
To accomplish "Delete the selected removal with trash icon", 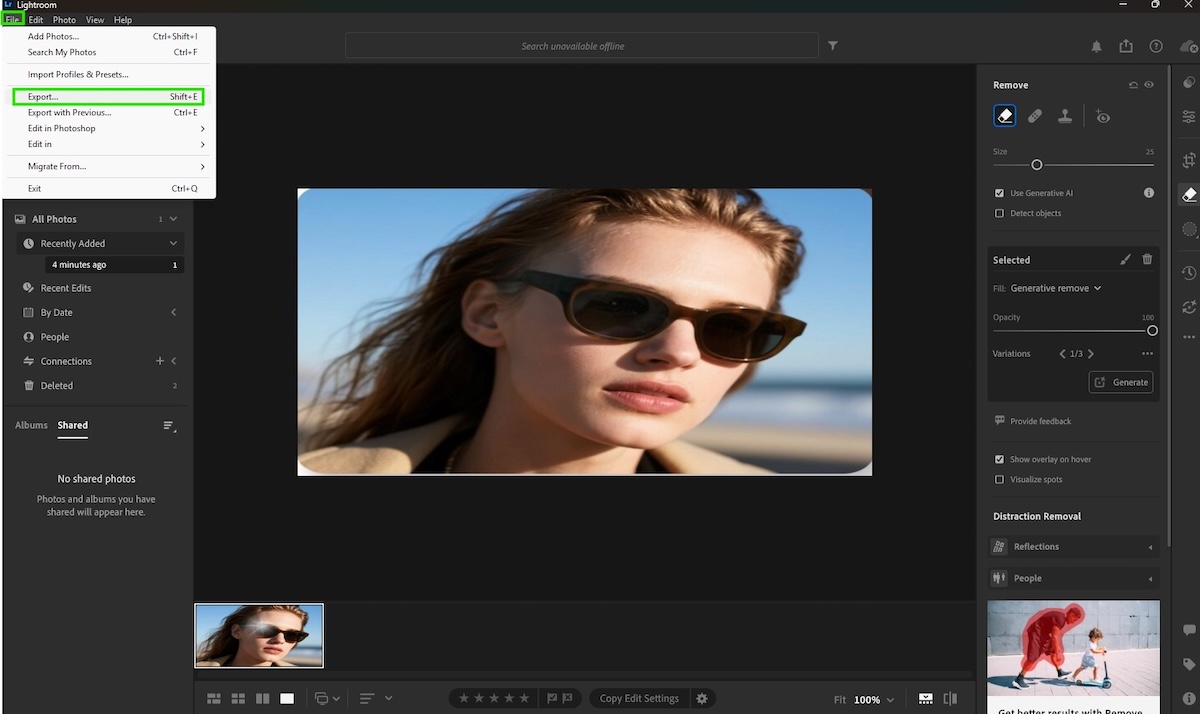I will pyautogui.click(x=1147, y=260).
